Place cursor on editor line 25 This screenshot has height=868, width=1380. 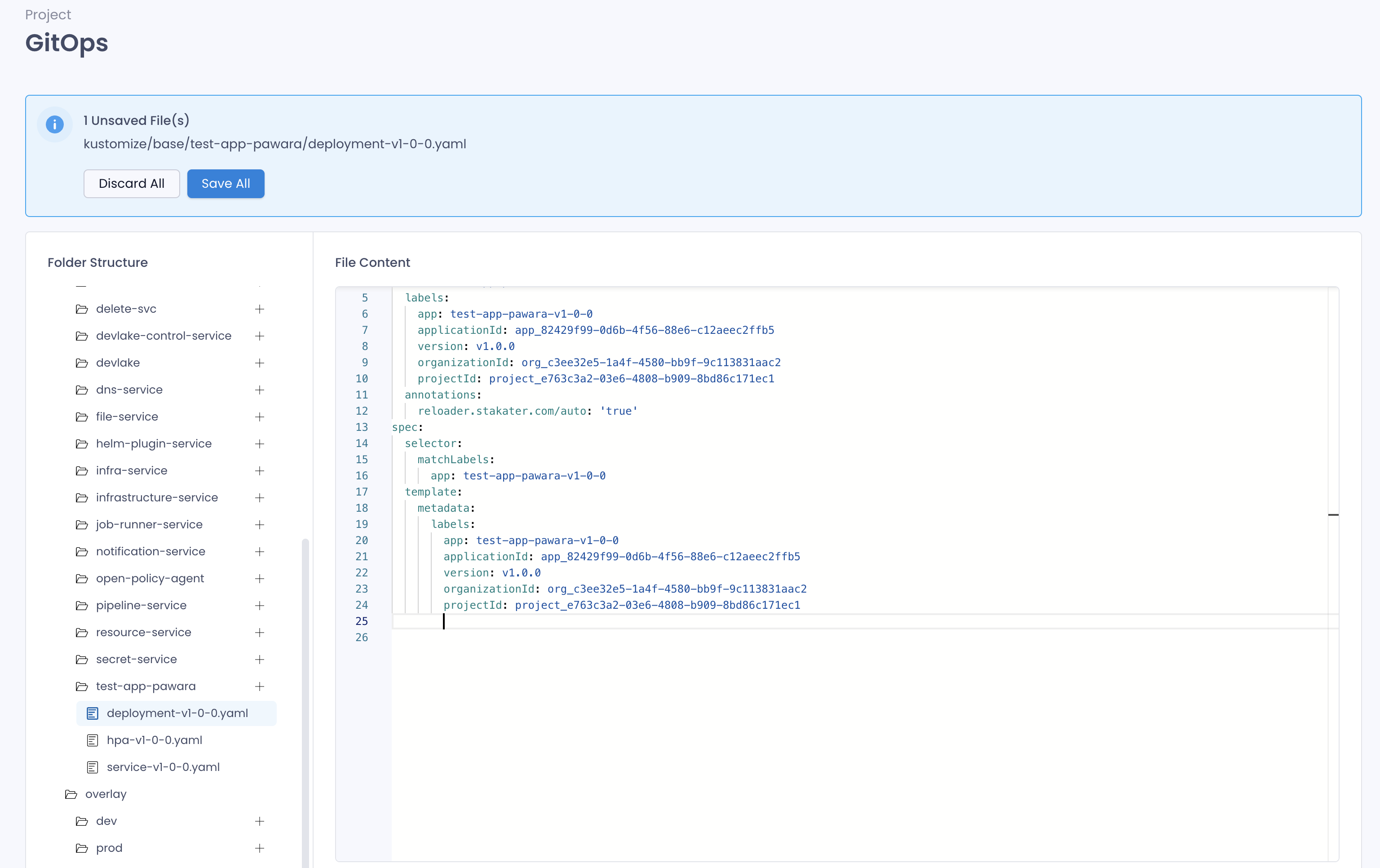(x=865, y=621)
